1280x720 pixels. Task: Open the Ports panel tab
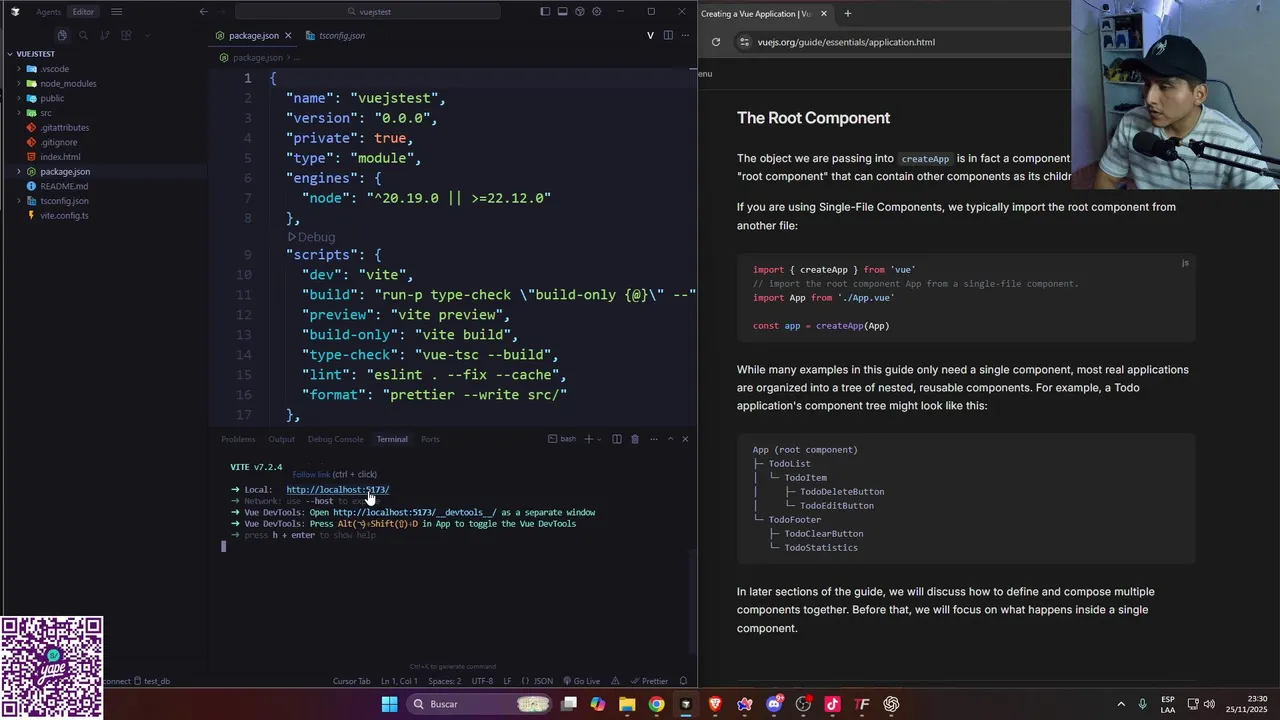[430, 439]
